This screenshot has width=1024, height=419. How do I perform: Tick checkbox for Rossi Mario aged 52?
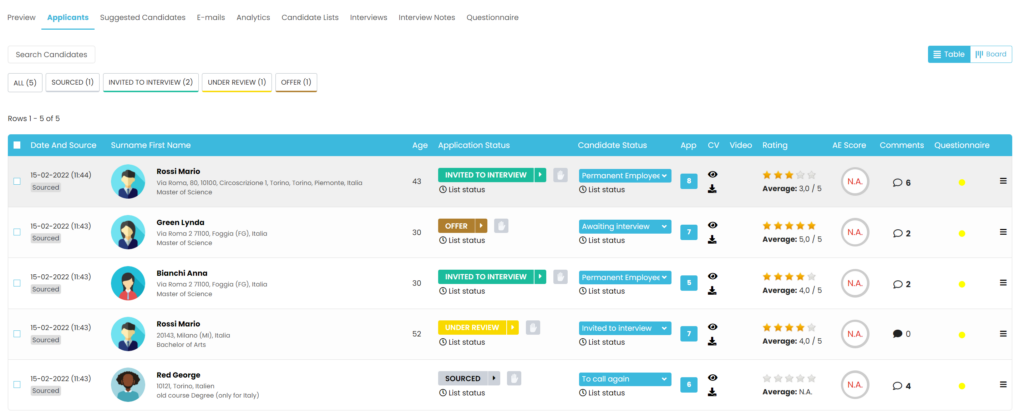17,334
